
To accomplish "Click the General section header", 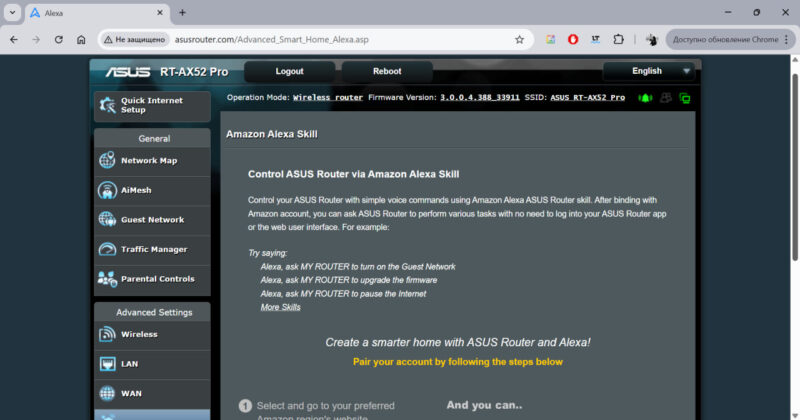I will tap(152, 138).
